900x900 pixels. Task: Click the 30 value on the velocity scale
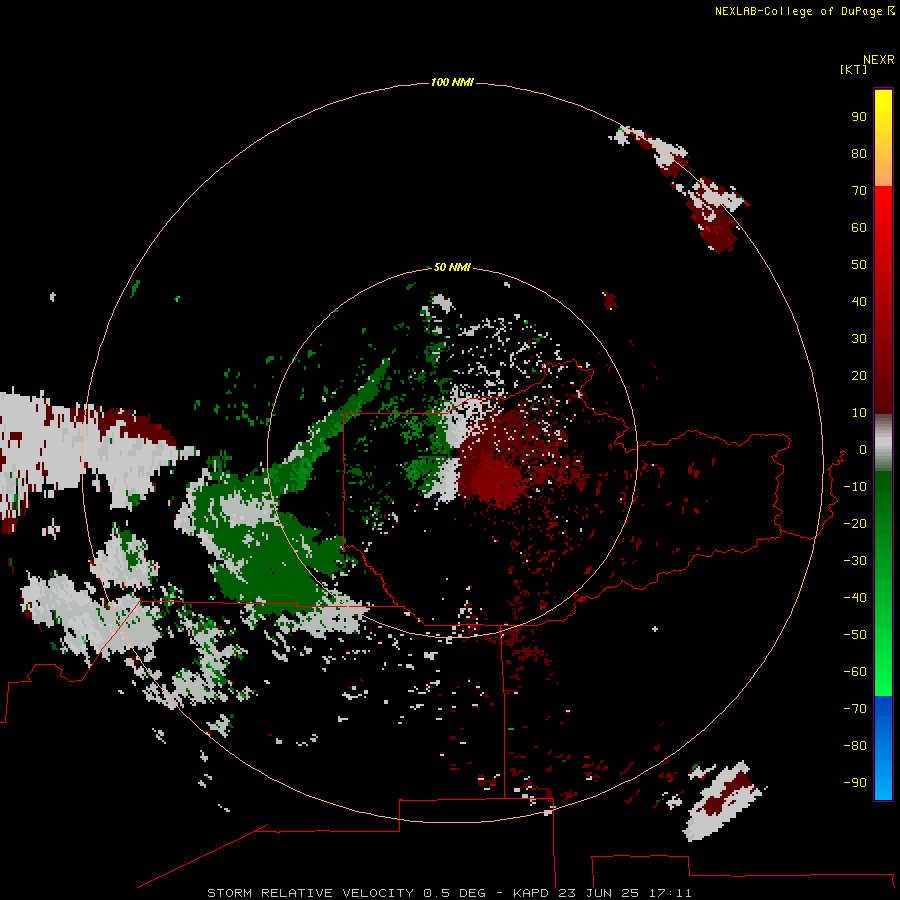[859, 339]
